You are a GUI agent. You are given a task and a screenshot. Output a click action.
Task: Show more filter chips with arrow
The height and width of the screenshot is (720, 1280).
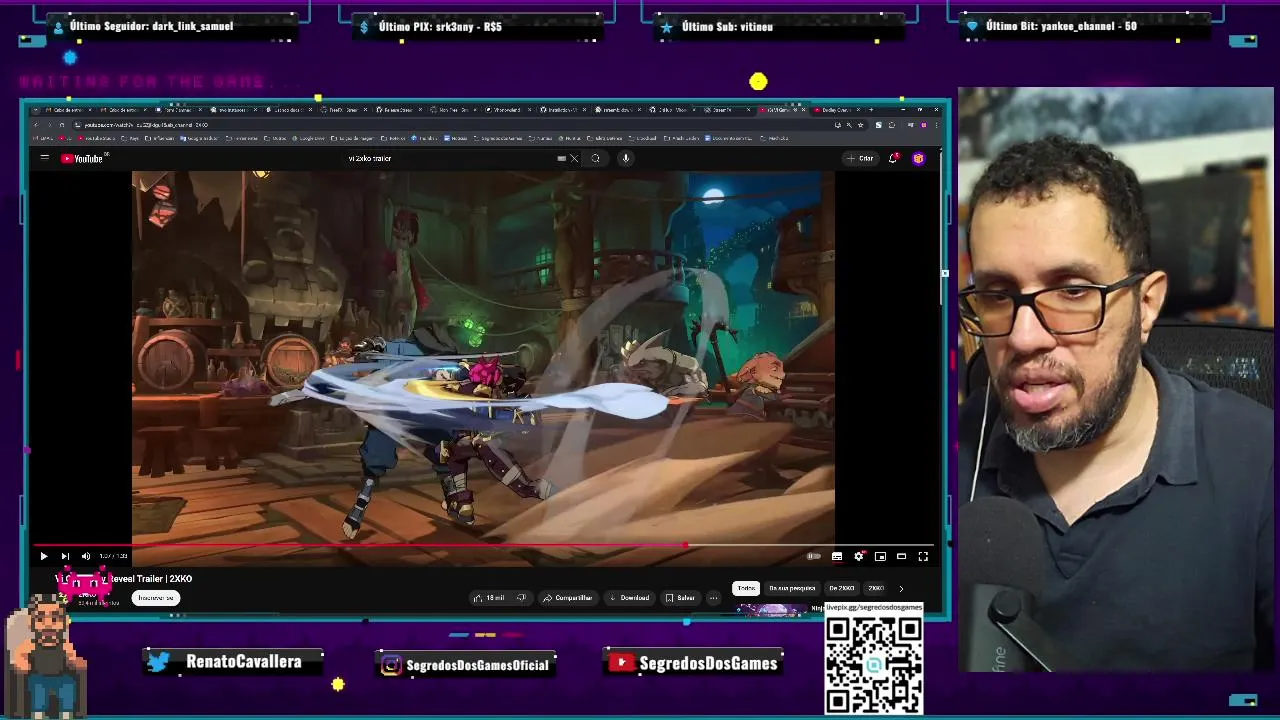click(x=901, y=588)
